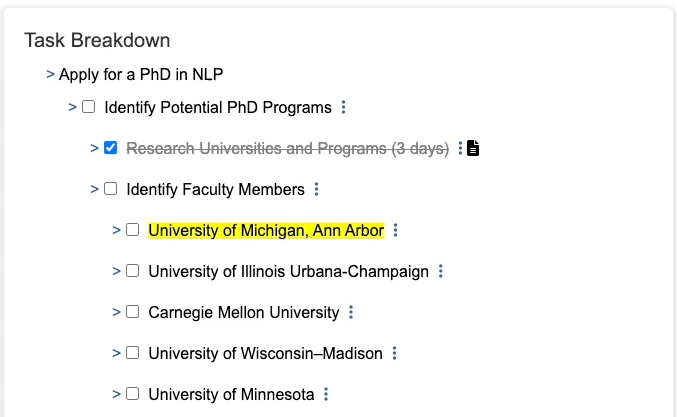Uncheck Research Universities and Programs checkbox
This screenshot has height=417, width=677.
coord(111,148)
